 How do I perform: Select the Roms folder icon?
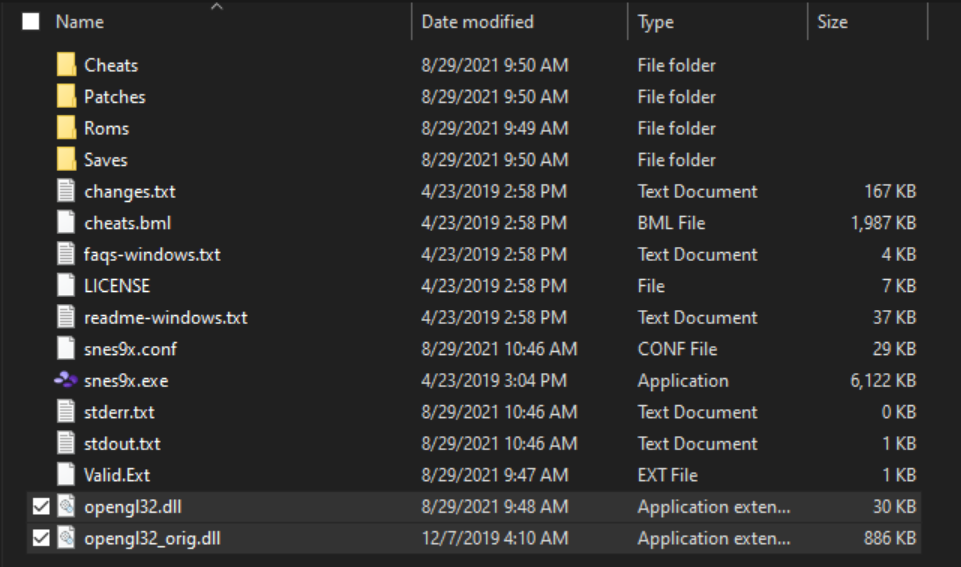pyautogui.click(x=66, y=127)
